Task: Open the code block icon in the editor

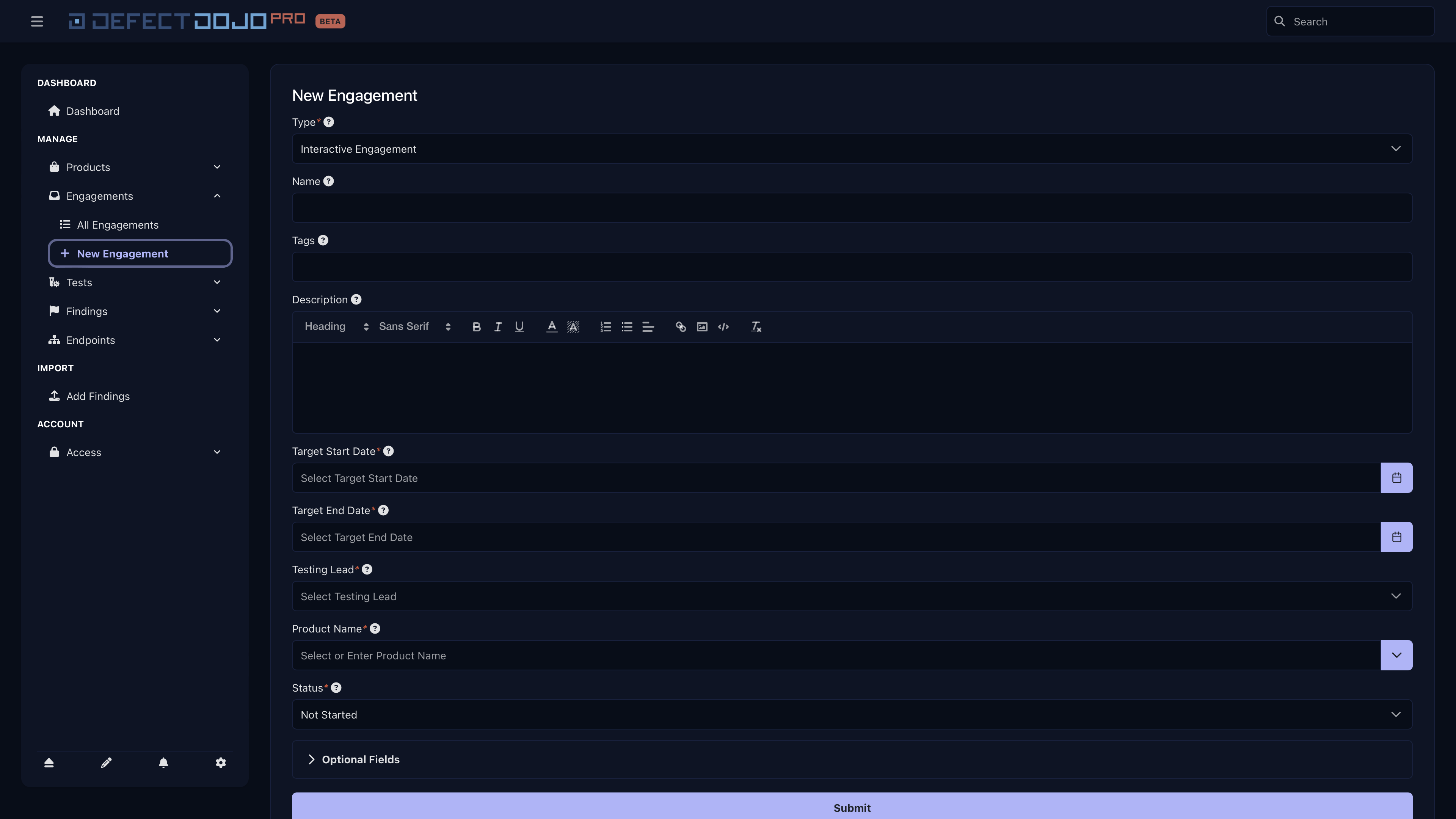Action: click(723, 327)
